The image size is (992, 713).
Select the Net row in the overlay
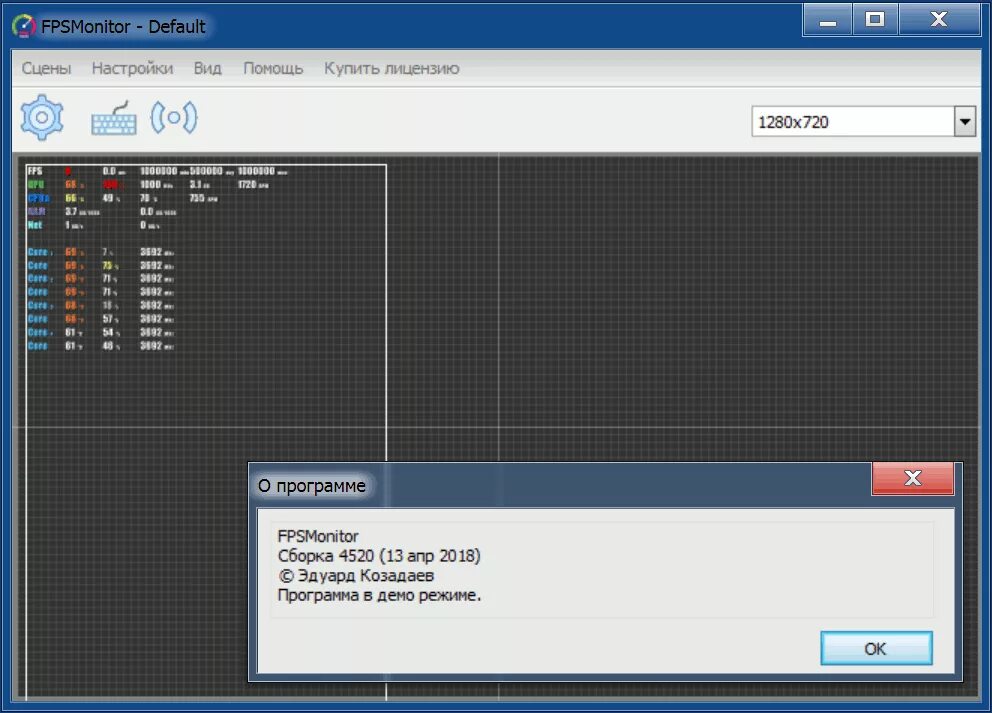[x=94, y=225]
